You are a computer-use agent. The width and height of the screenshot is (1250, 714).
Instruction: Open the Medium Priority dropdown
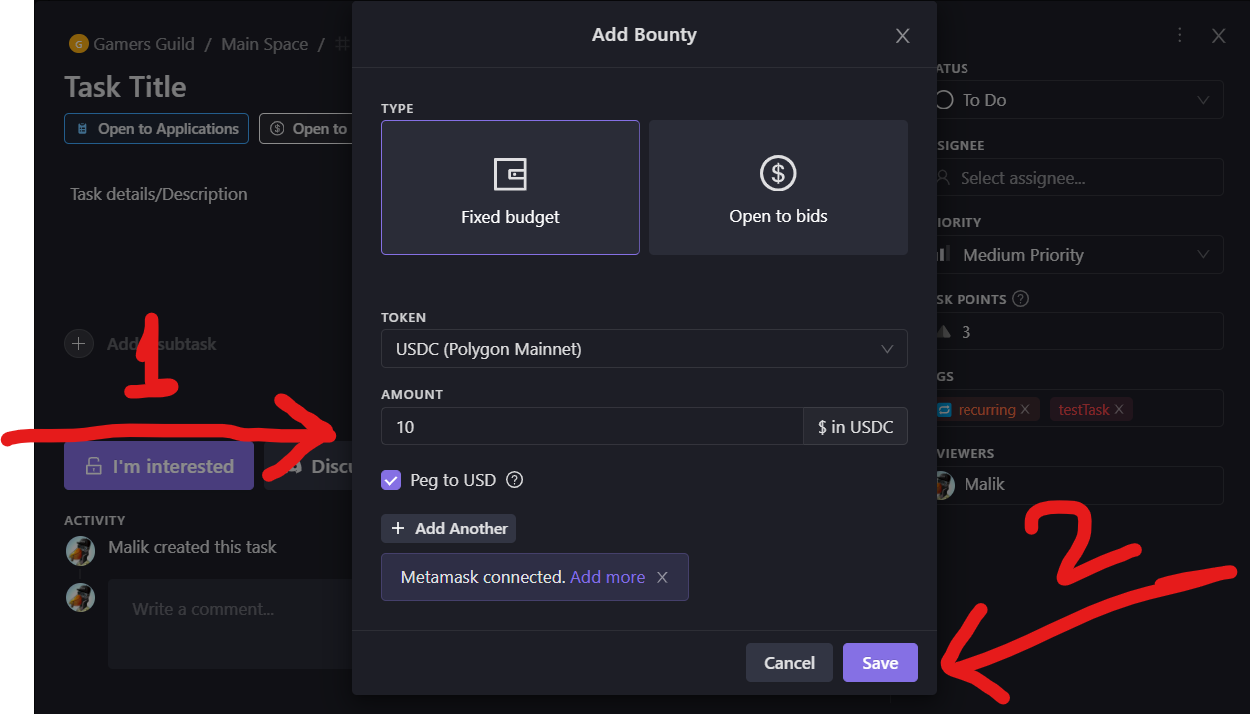coord(1080,255)
